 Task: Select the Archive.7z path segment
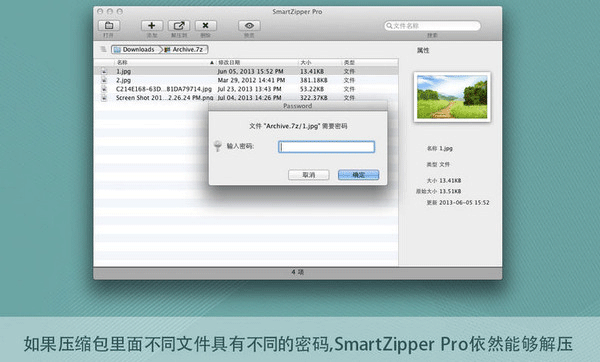click(x=184, y=49)
